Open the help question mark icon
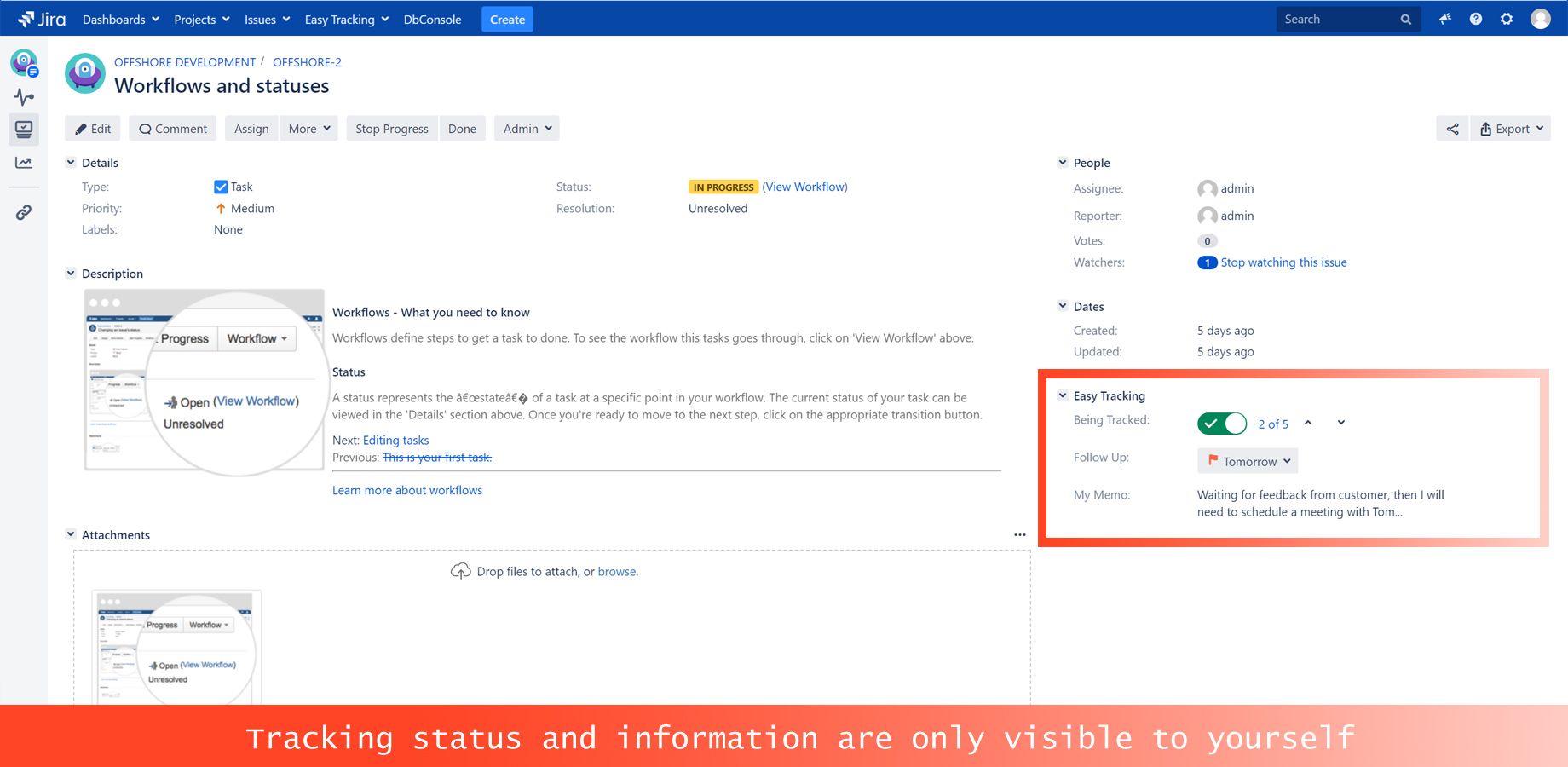The height and width of the screenshot is (767, 1568). tap(1476, 19)
